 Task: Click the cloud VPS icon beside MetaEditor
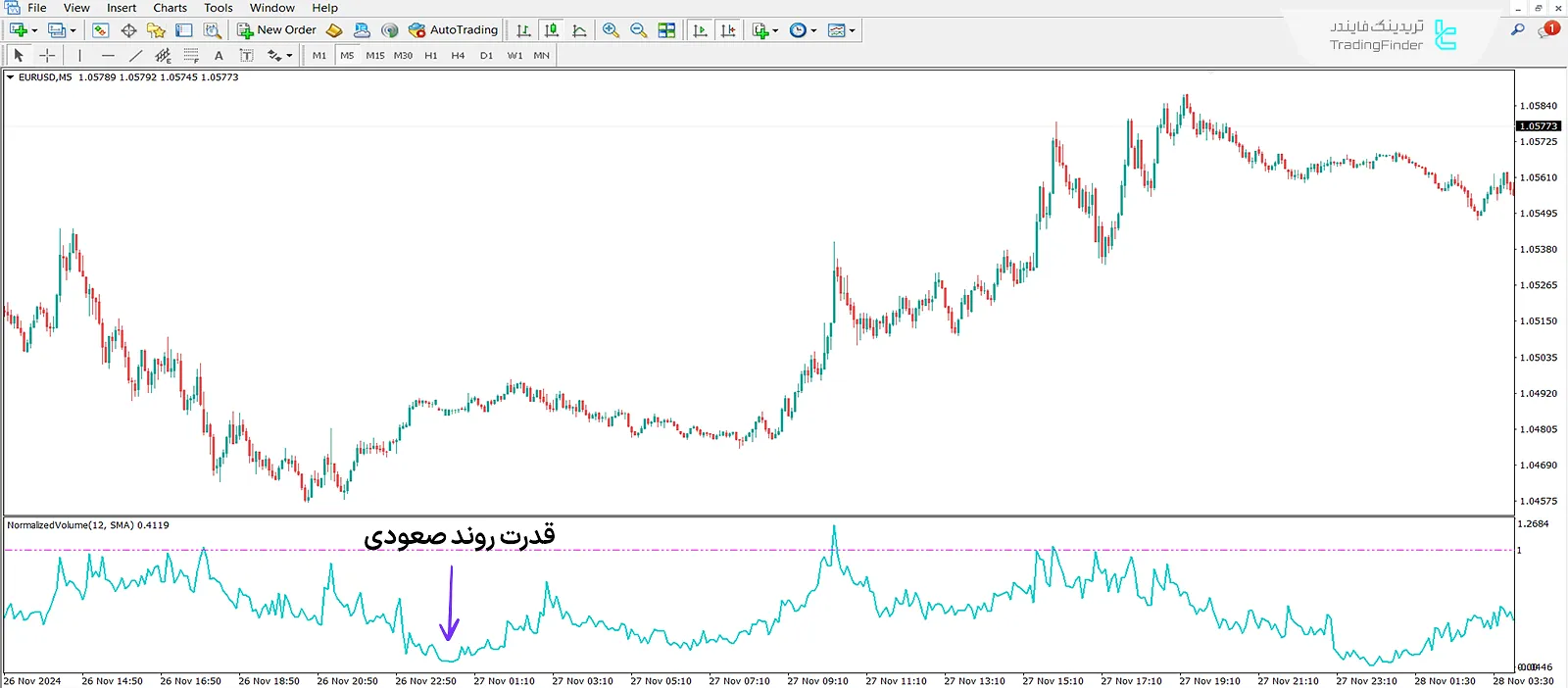[362, 30]
